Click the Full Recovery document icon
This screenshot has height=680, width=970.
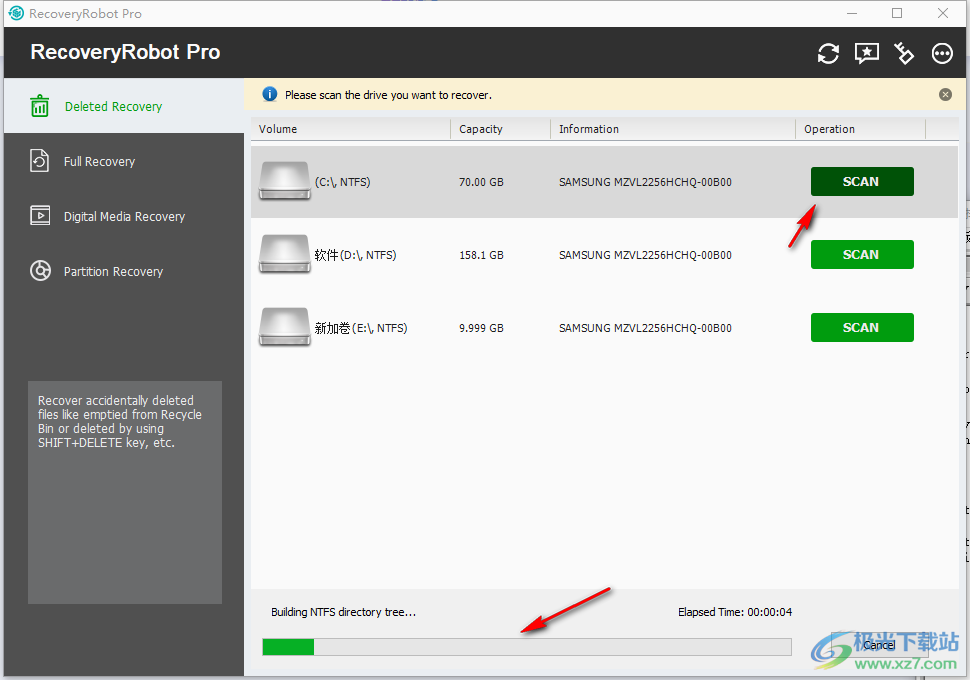point(40,161)
